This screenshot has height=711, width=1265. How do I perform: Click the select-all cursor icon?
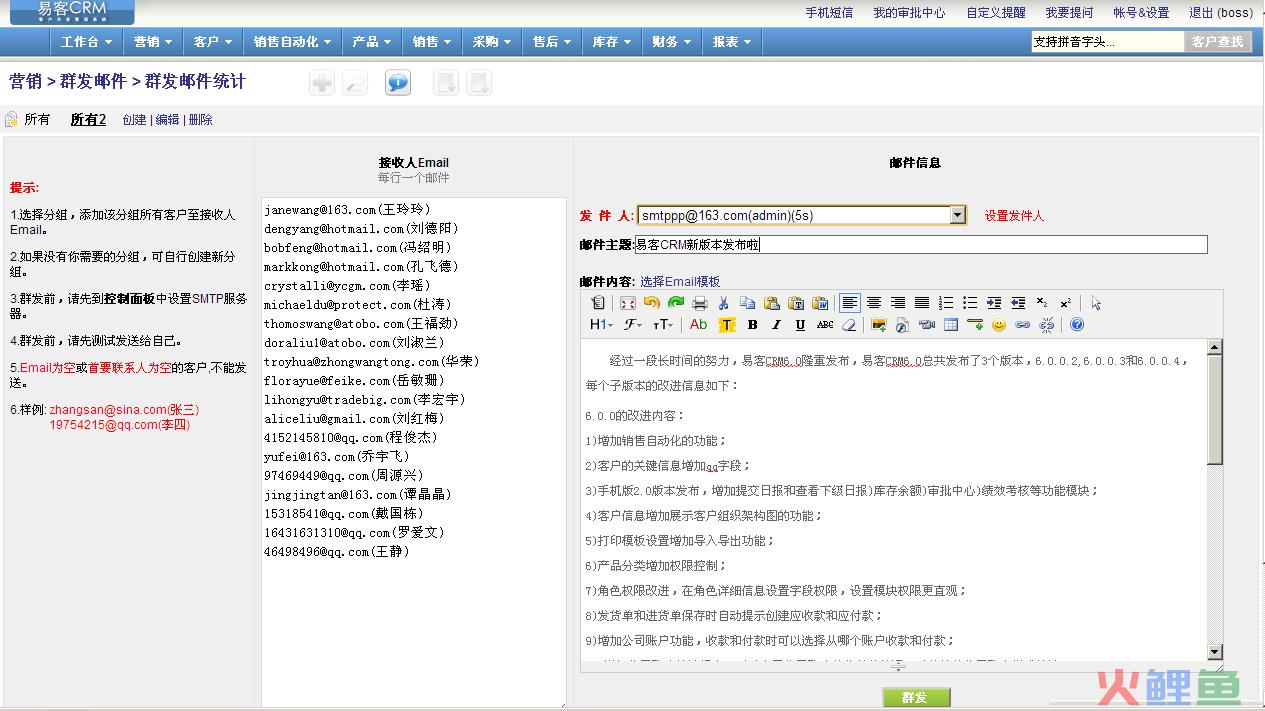point(1096,302)
